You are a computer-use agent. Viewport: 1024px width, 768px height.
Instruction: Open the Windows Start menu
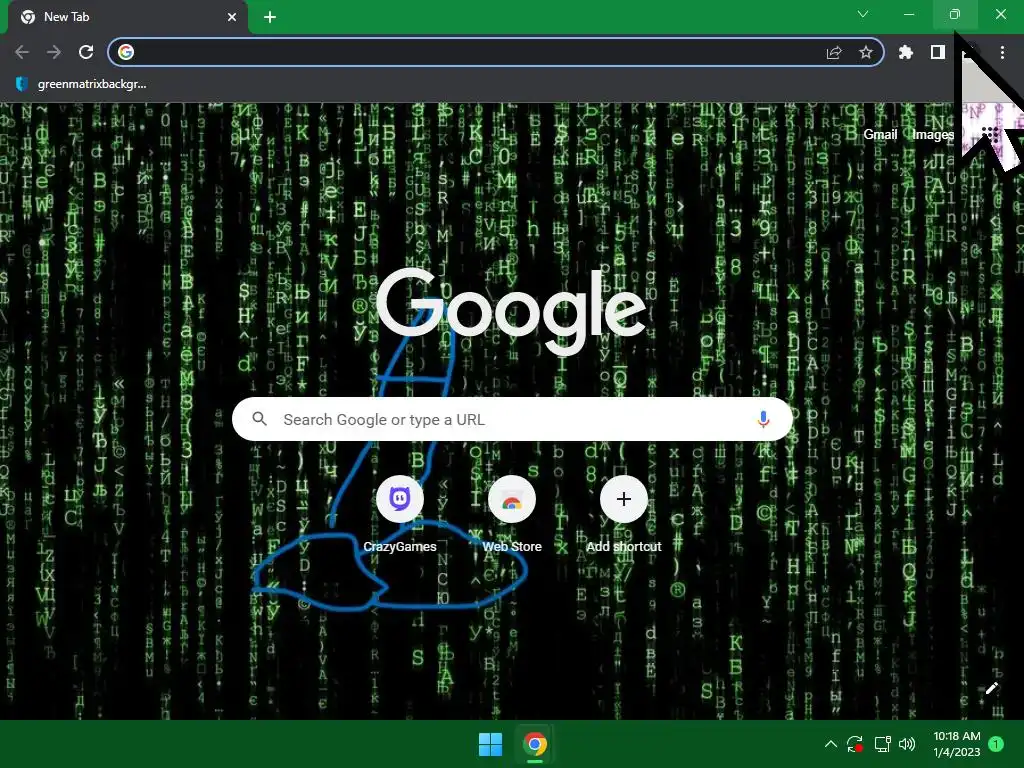[490, 744]
